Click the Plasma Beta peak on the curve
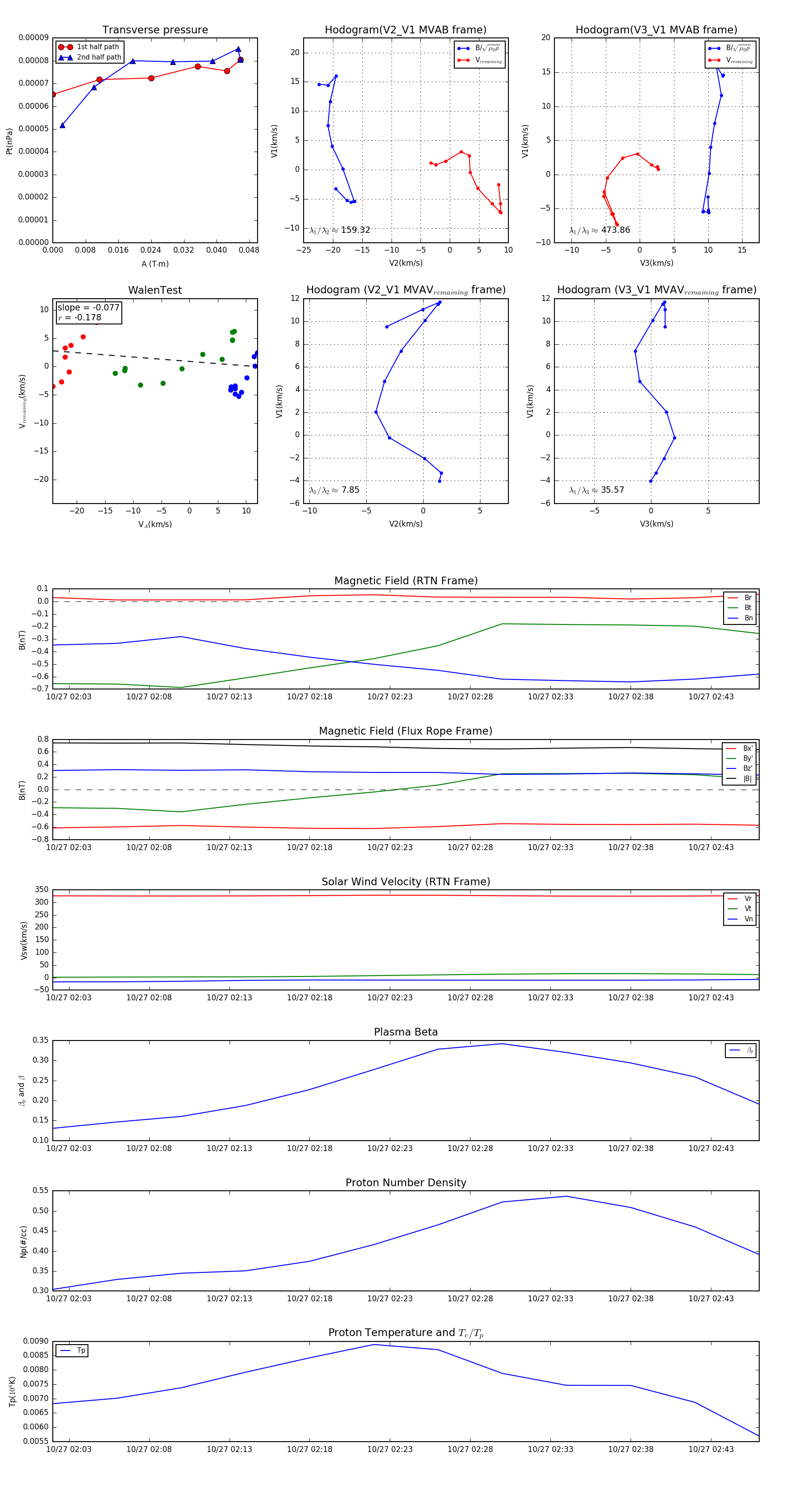812x1489 pixels. pos(502,1044)
